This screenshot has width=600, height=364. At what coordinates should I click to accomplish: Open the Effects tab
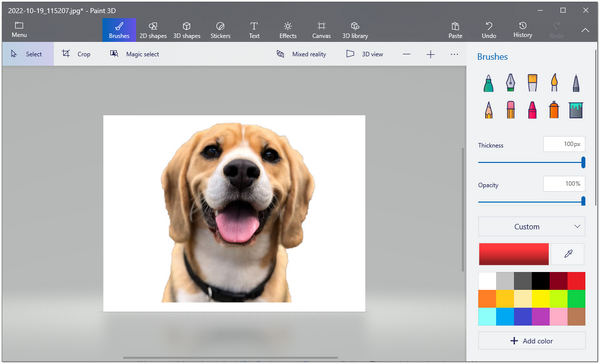click(x=288, y=30)
